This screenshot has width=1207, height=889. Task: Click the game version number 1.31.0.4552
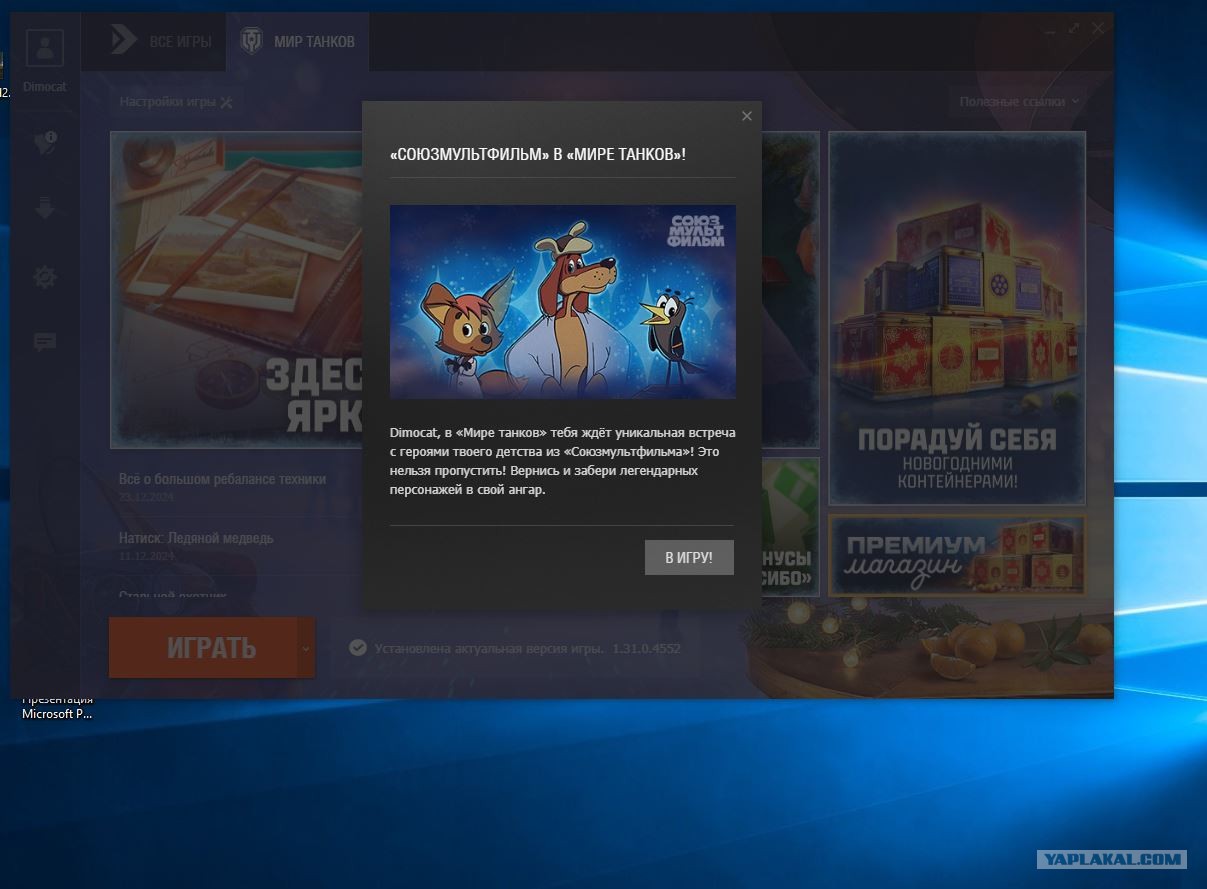coord(646,648)
